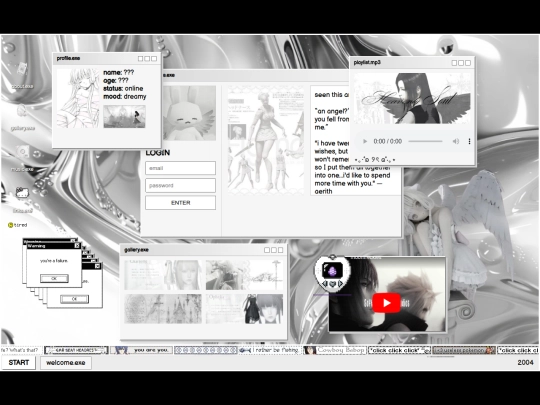Click the 'I rather be fishing' banner
The height and width of the screenshot is (405, 540).
pyautogui.click(x=270, y=350)
